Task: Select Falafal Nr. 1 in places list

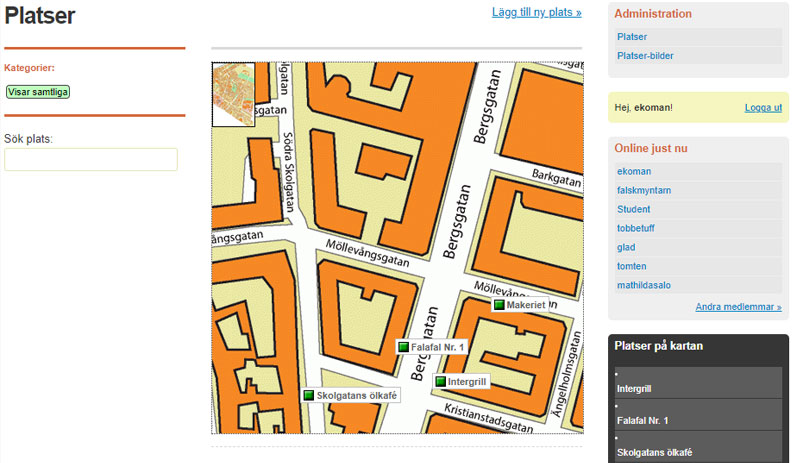Action: coord(642,421)
